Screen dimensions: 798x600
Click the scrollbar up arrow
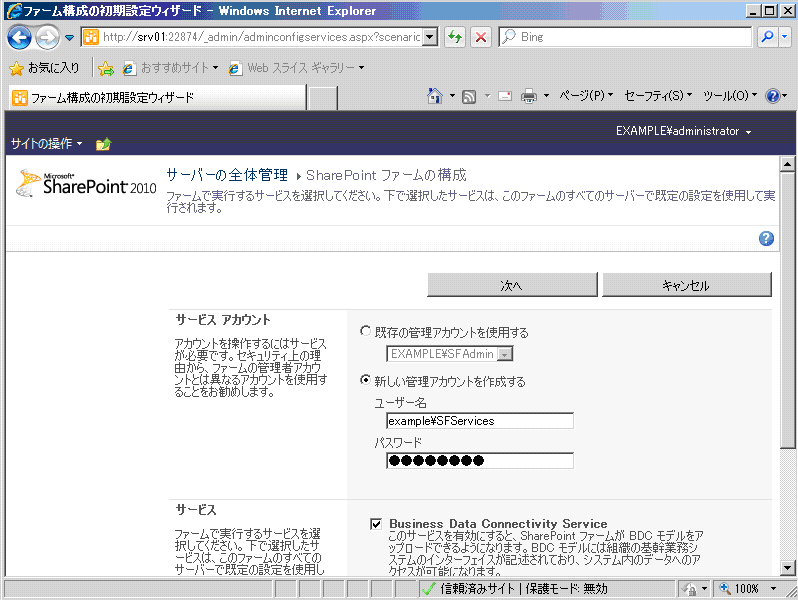tap(787, 164)
